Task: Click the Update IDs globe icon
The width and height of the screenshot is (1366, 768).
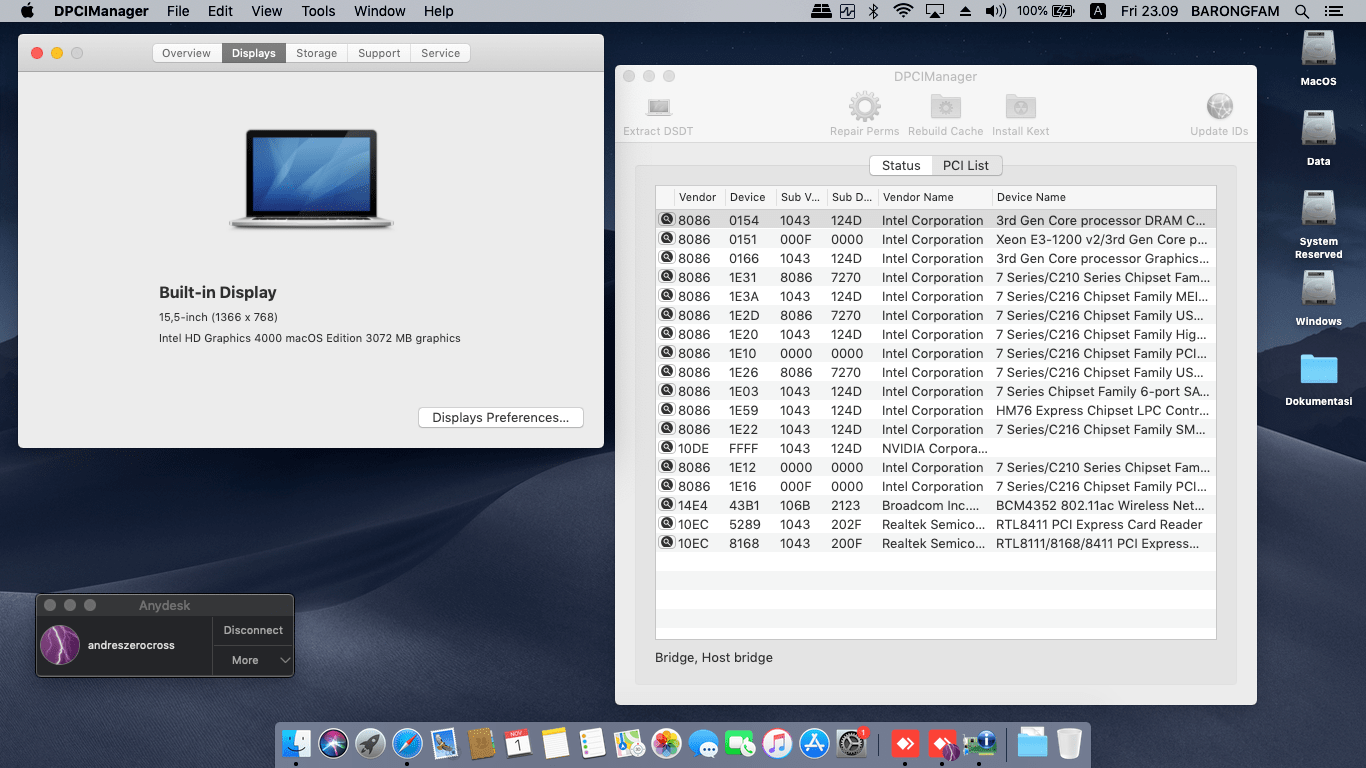Action: pyautogui.click(x=1219, y=106)
